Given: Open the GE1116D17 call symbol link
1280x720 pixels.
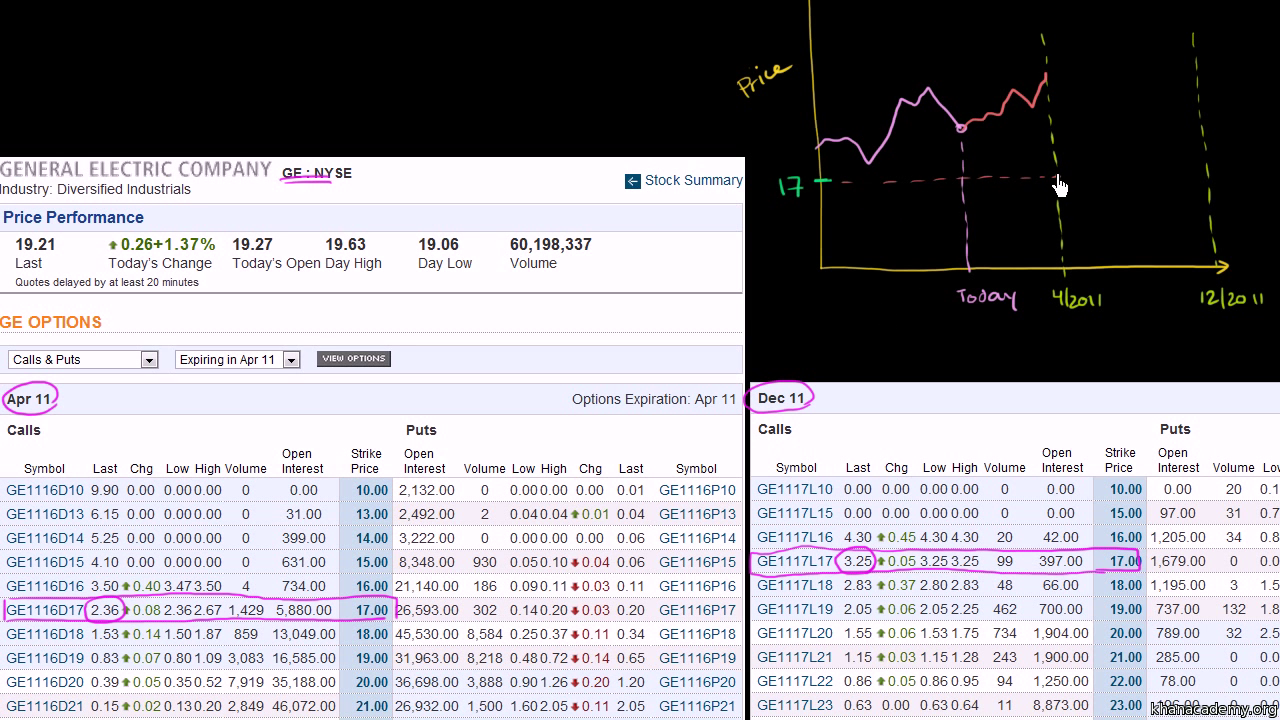Looking at the screenshot, I should click(x=45, y=610).
